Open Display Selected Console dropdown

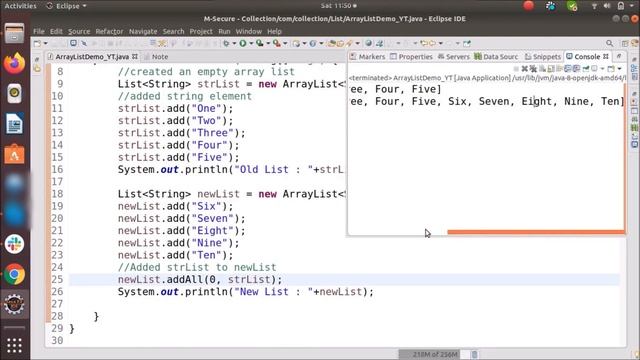(602, 69)
